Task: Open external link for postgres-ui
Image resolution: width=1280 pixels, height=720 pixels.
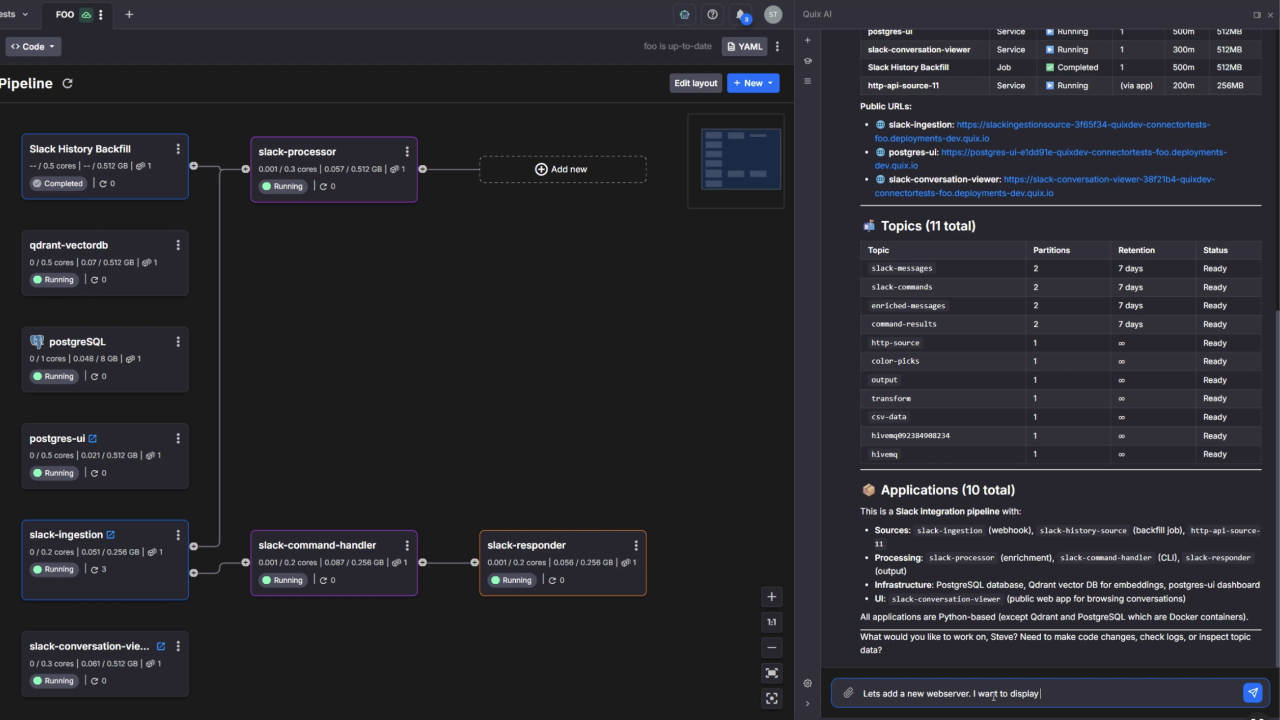Action: 93,439
